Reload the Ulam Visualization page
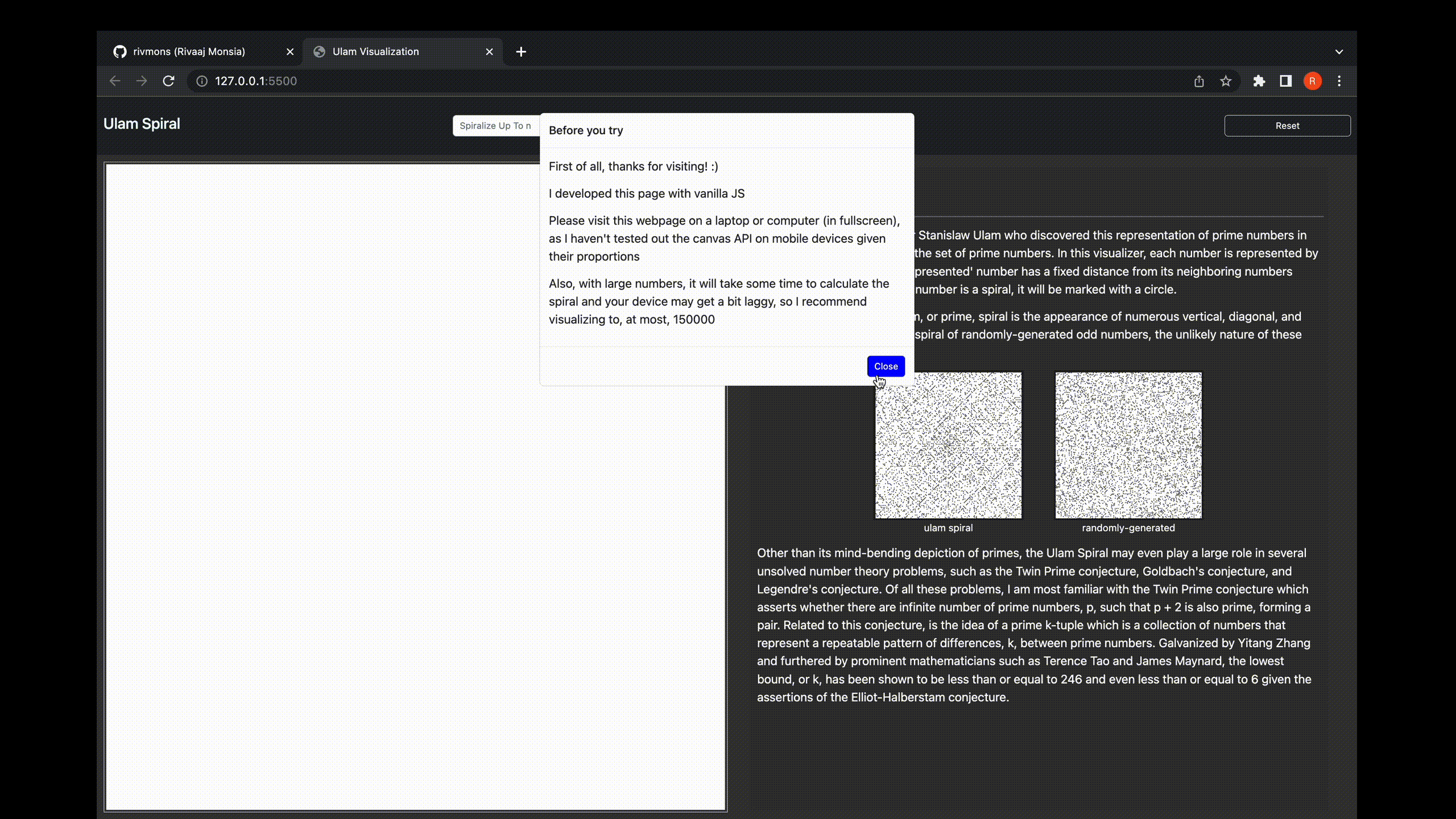The image size is (1456, 819). 169,81
